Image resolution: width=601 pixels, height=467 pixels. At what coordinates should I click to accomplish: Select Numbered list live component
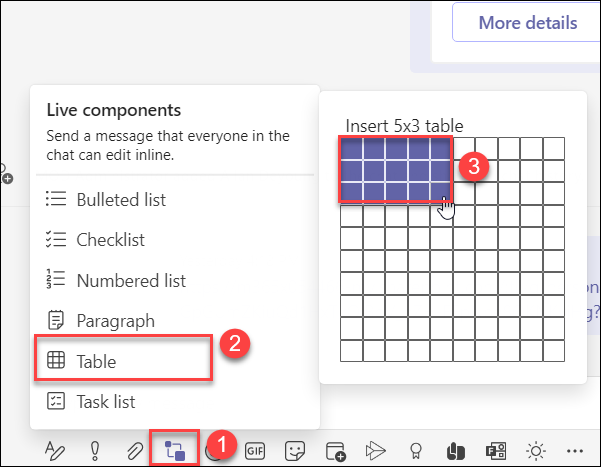click(x=130, y=281)
